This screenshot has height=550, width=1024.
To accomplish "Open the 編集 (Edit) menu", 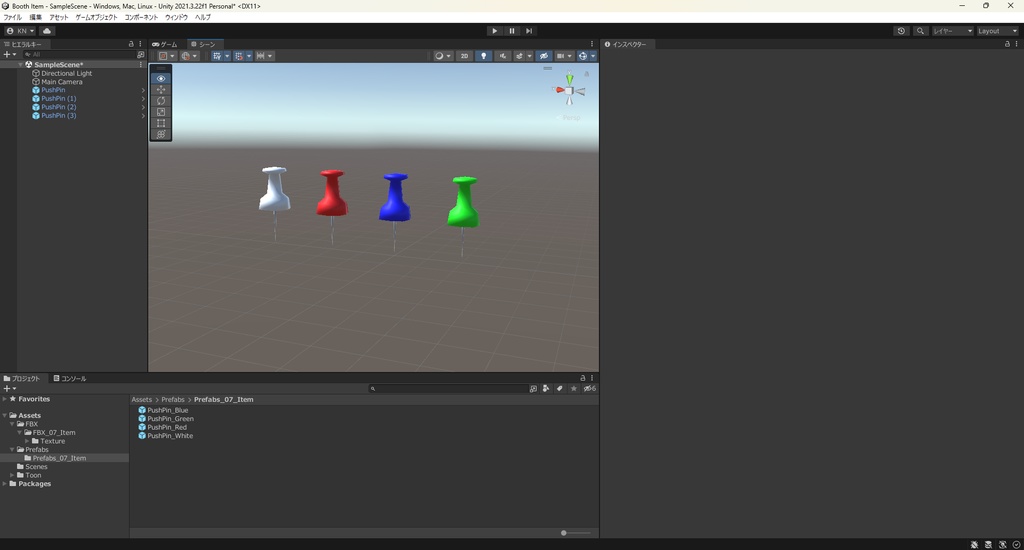I will point(35,18).
